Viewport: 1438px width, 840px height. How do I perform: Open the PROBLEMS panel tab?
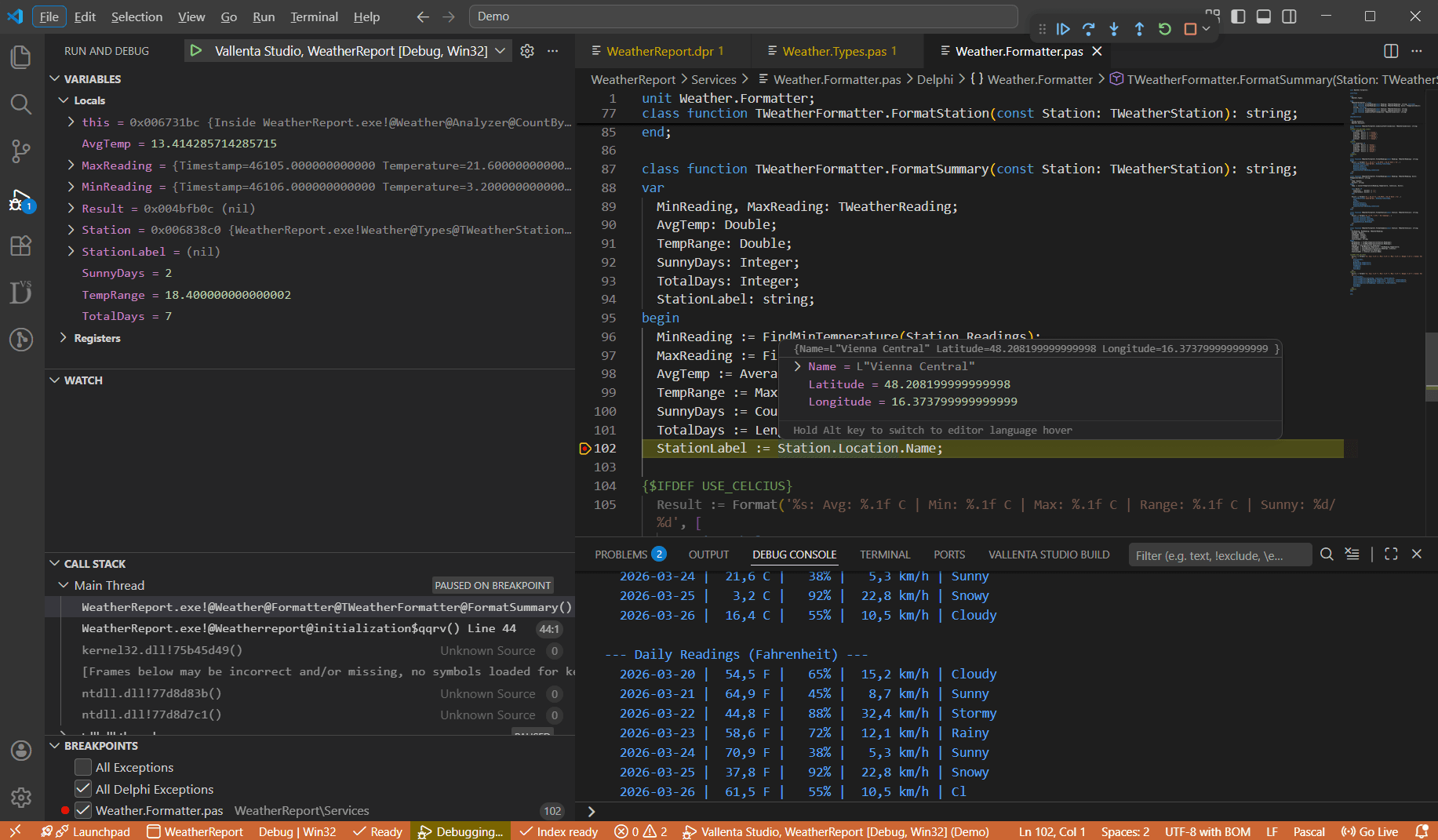click(x=630, y=555)
